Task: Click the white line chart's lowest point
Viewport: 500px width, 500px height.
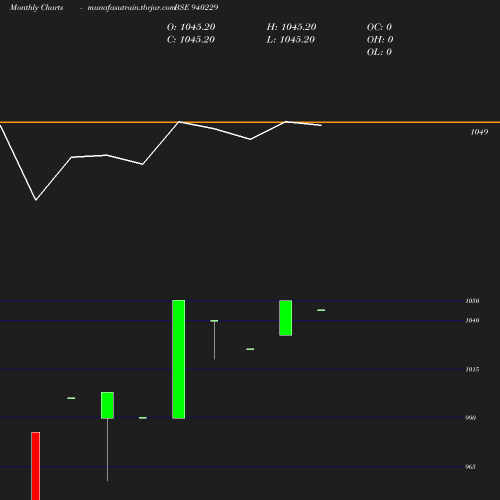Action: pyautogui.click(x=36, y=200)
